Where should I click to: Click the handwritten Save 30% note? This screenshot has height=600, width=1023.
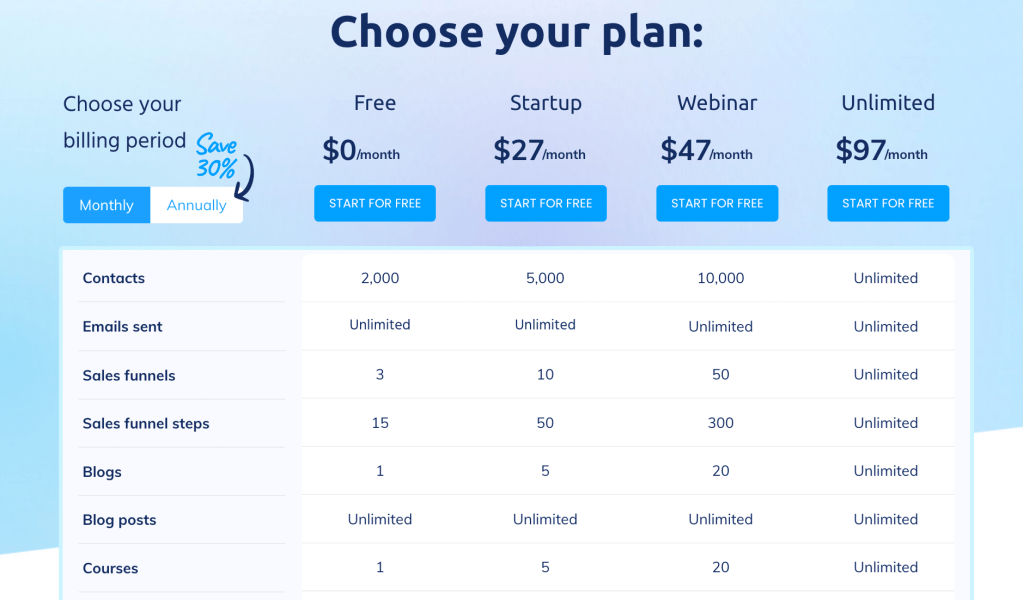pyautogui.click(x=216, y=157)
